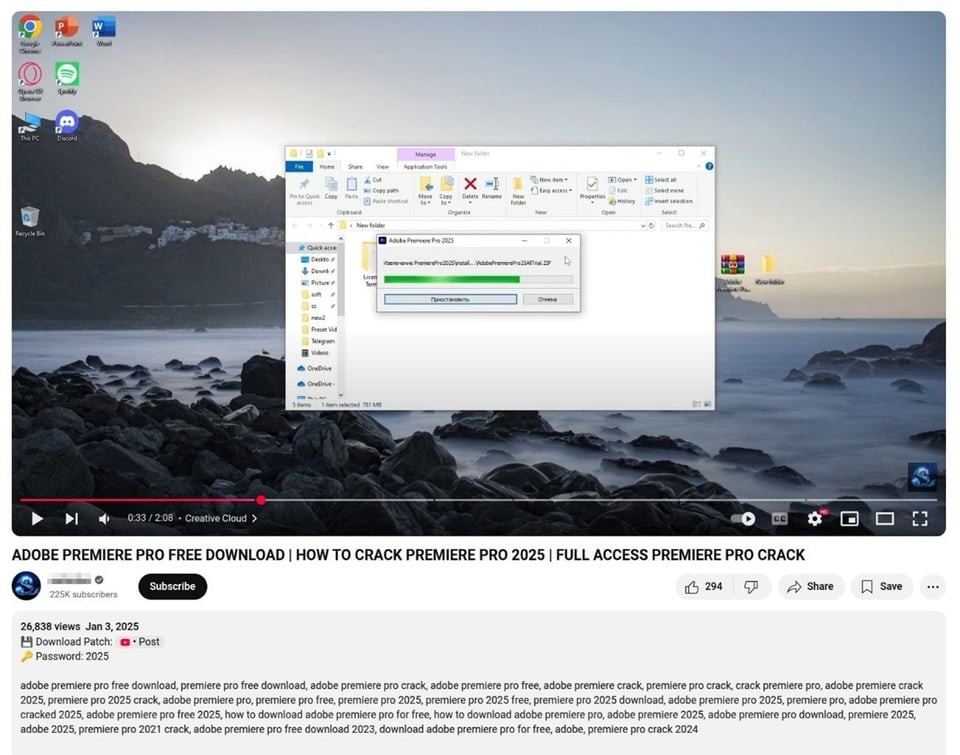Dislike the video with thumbs down

(x=751, y=587)
